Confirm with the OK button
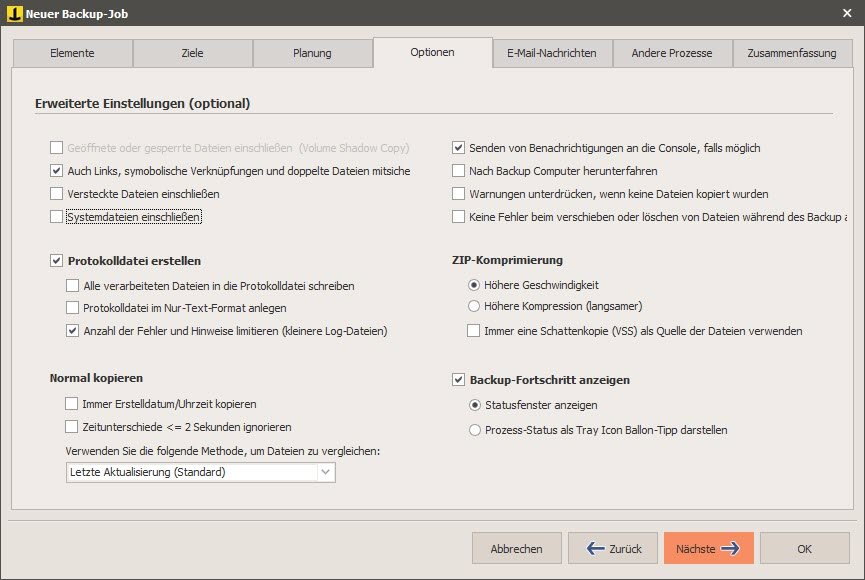The width and height of the screenshot is (865, 580). click(805, 548)
